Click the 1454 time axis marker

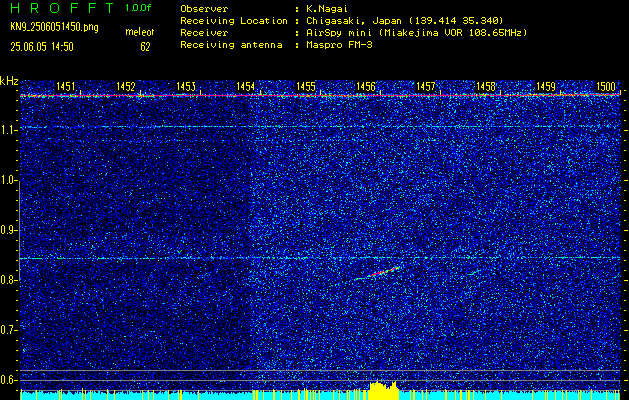point(246,86)
